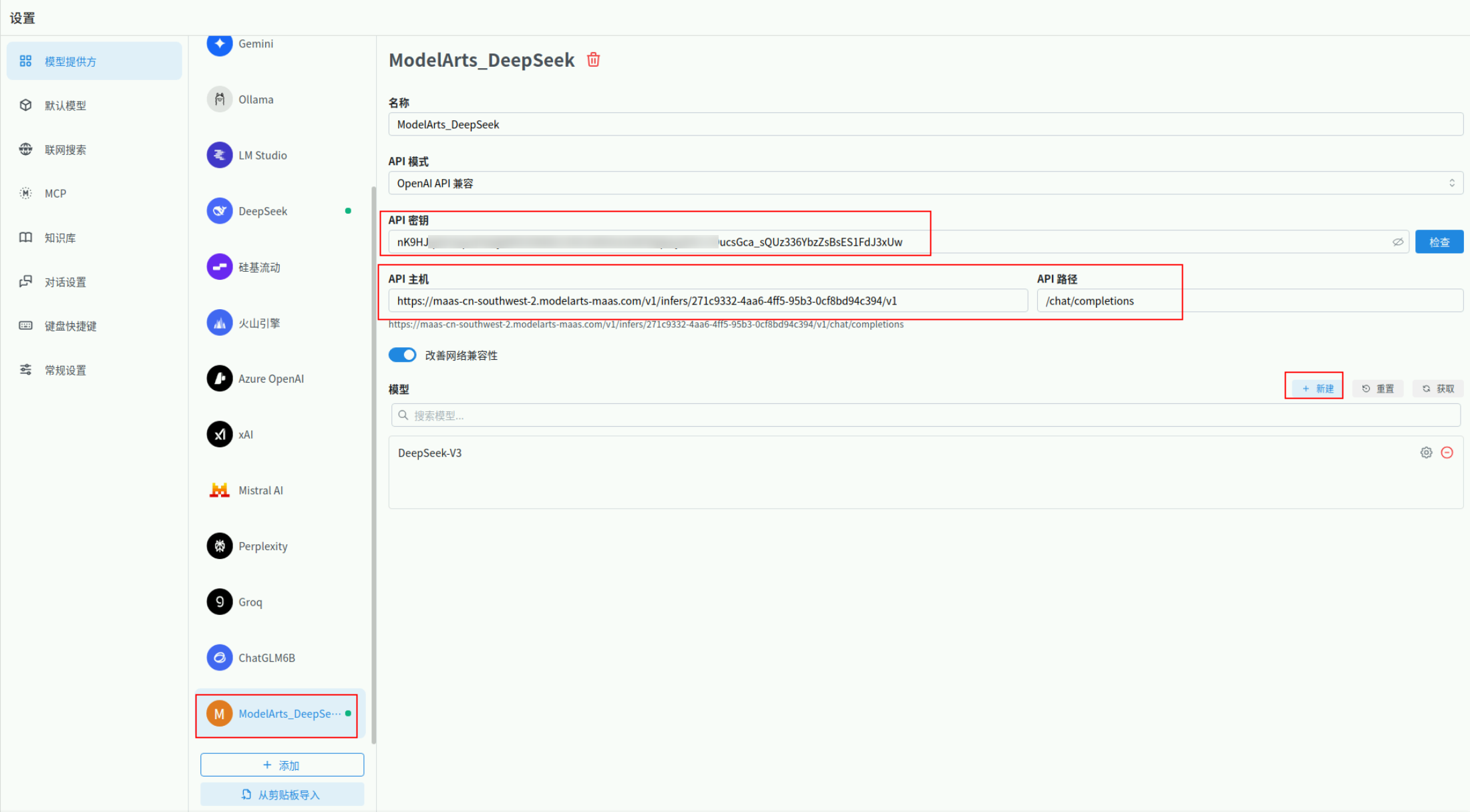This screenshot has width=1470, height=812.
Task: Click the 新建 model button
Action: (x=1317, y=389)
